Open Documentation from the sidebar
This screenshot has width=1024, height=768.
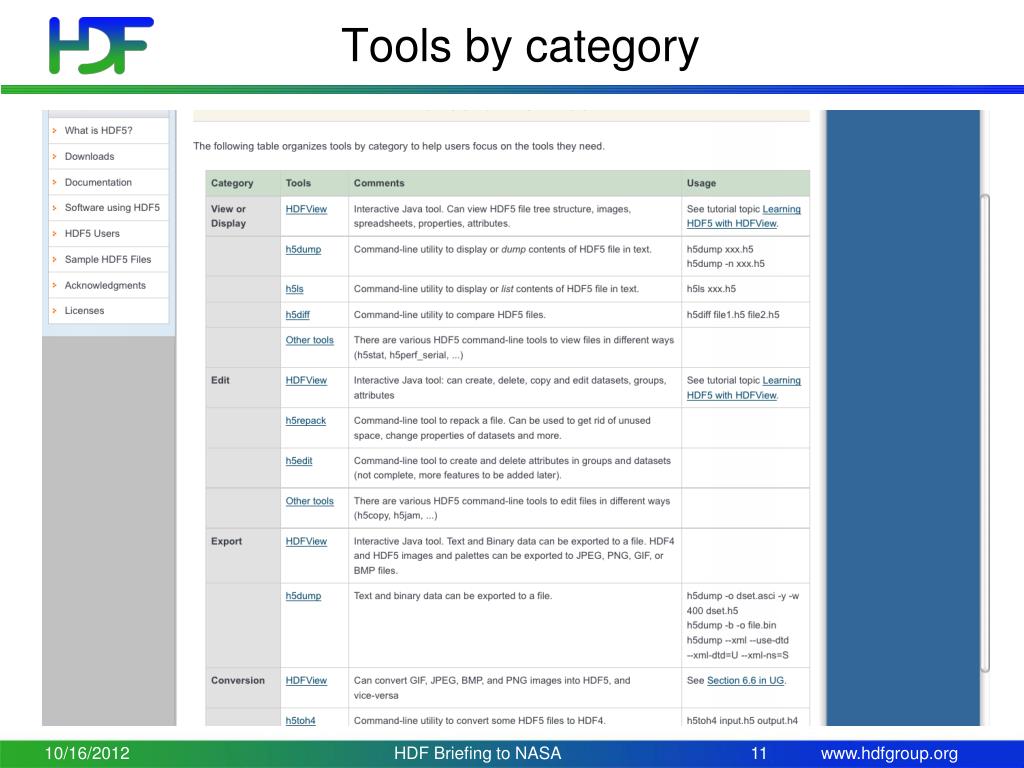tap(98, 182)
